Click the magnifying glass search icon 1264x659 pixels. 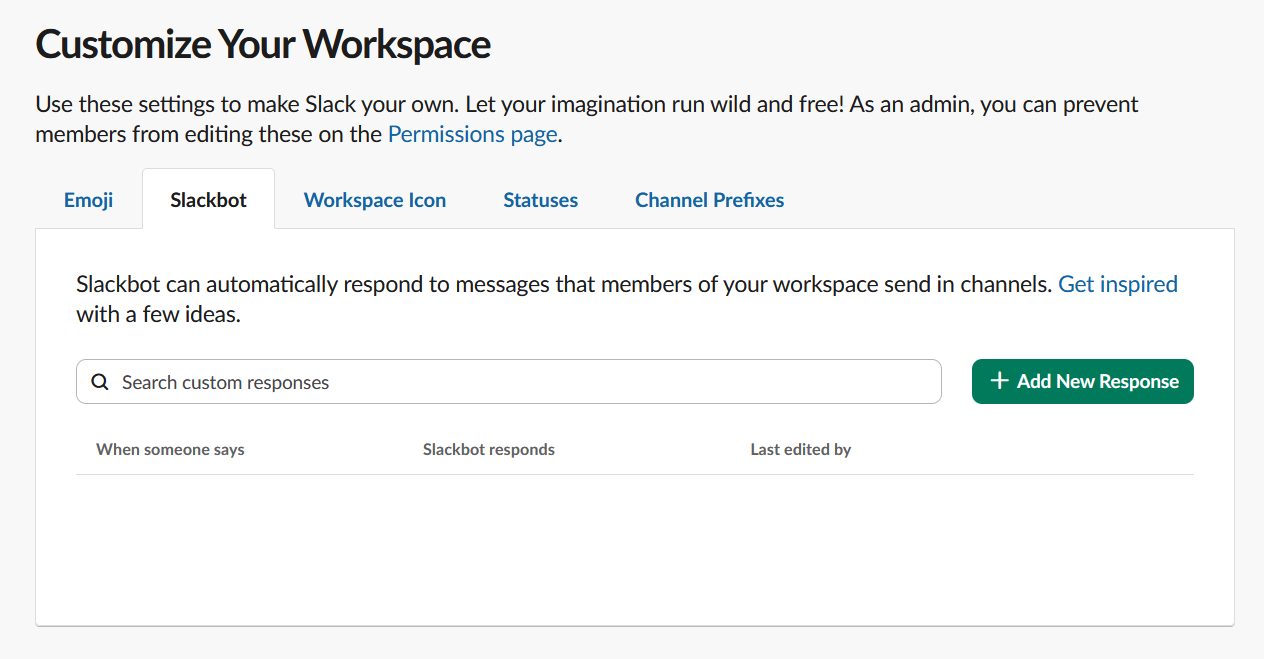(100, 382)
